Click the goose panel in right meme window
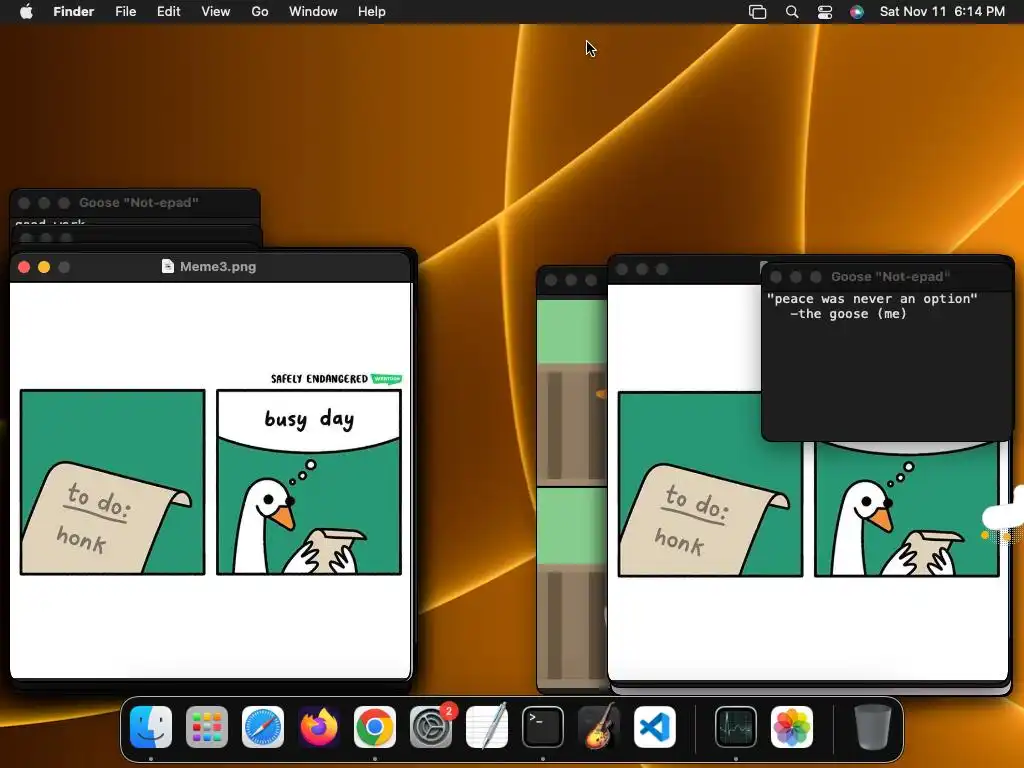The image size is (1024, 768). point(906,509)
